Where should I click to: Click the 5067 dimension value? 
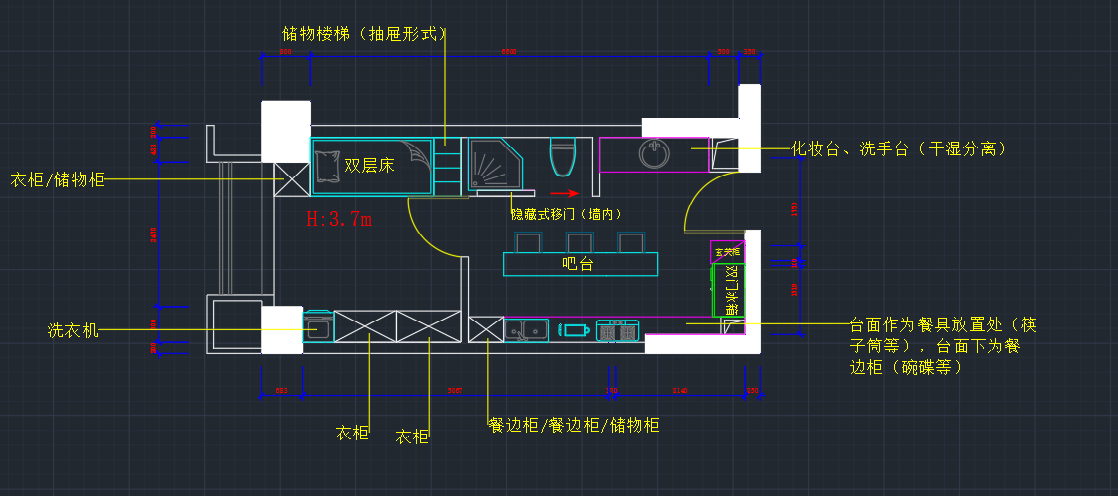point(454,391)
